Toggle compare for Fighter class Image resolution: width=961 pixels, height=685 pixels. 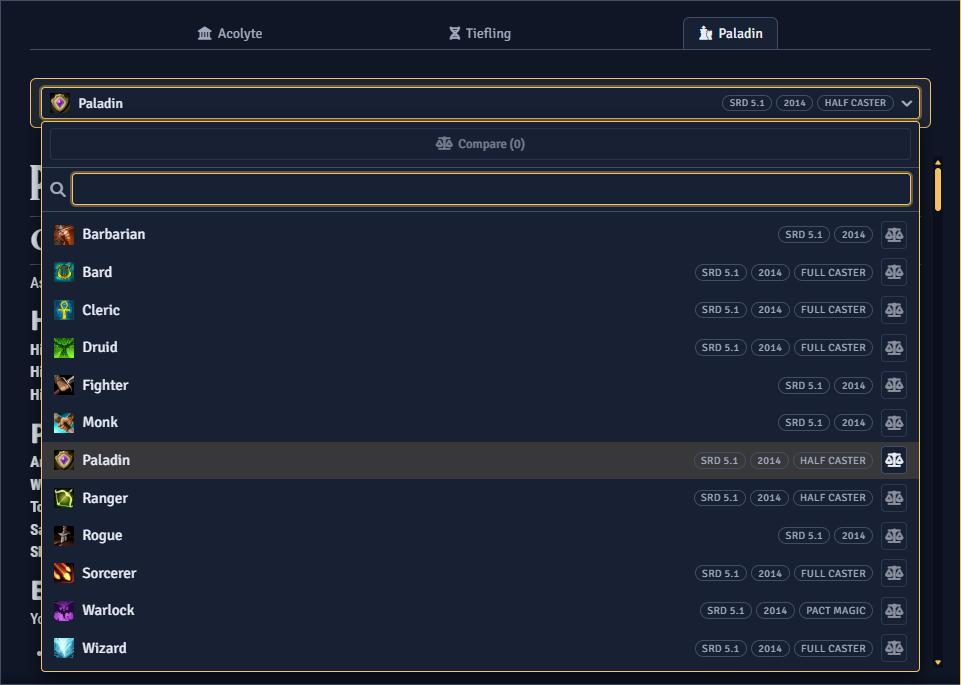pyautogui.click(x=894, y=385)
